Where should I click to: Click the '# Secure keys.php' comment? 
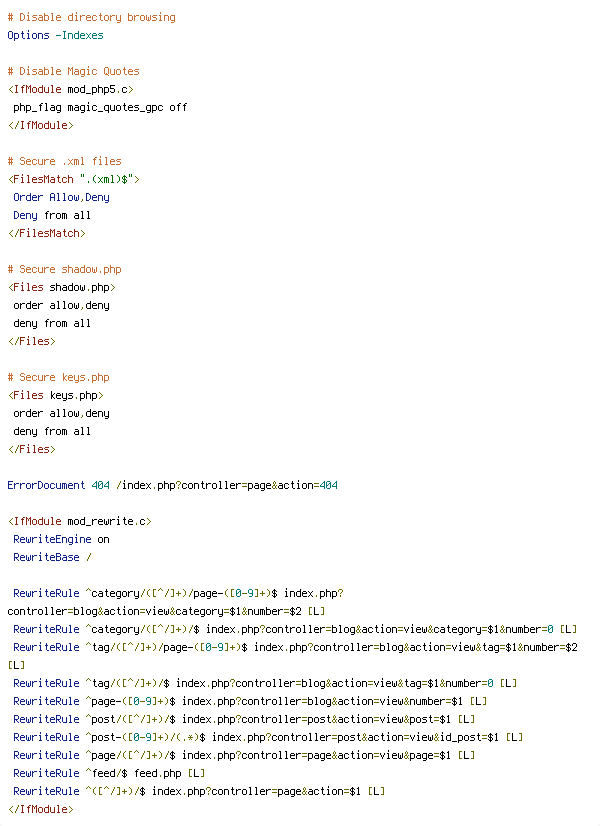[58, 377]
